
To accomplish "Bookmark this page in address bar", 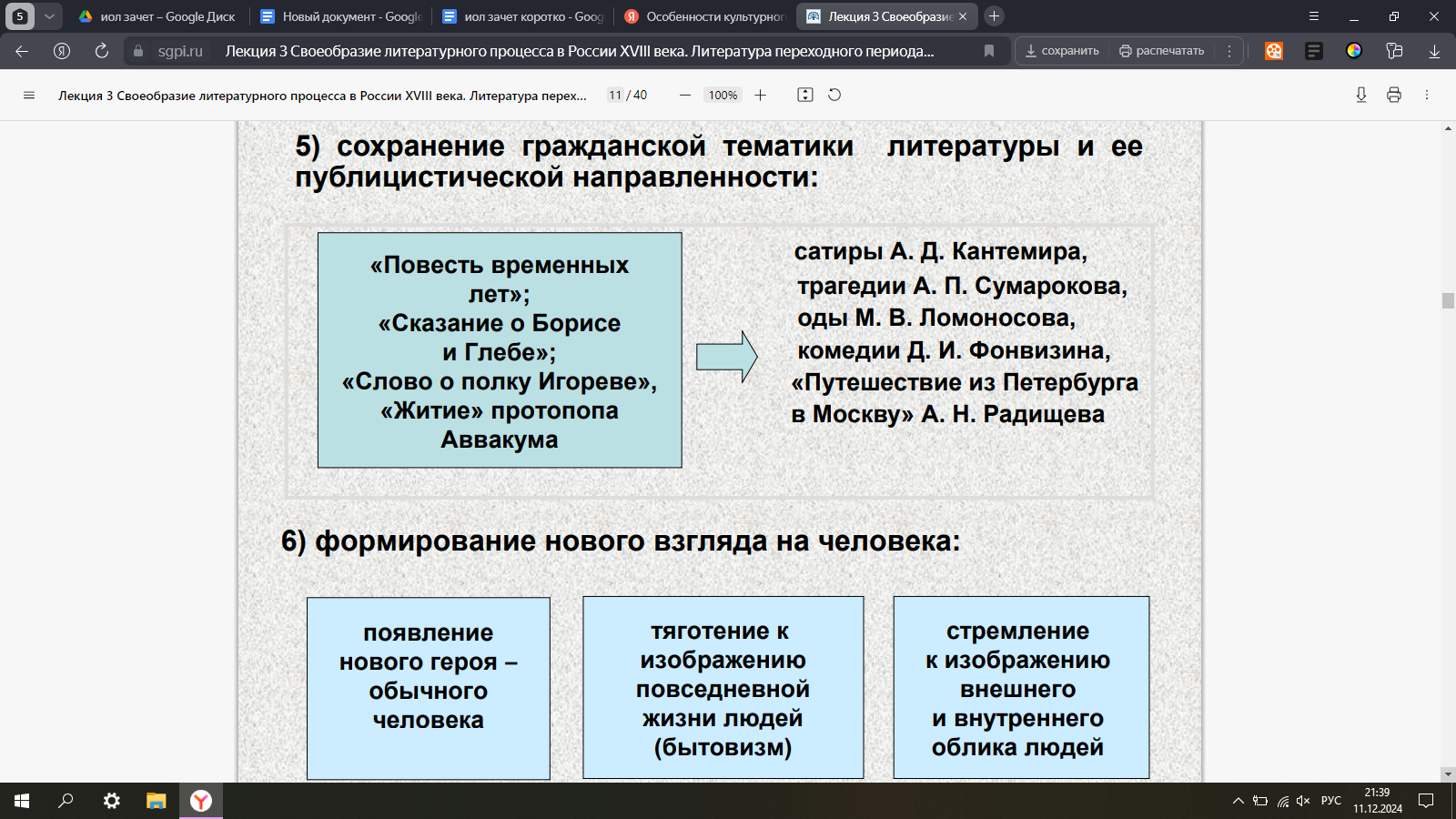I will coord(989,51).
